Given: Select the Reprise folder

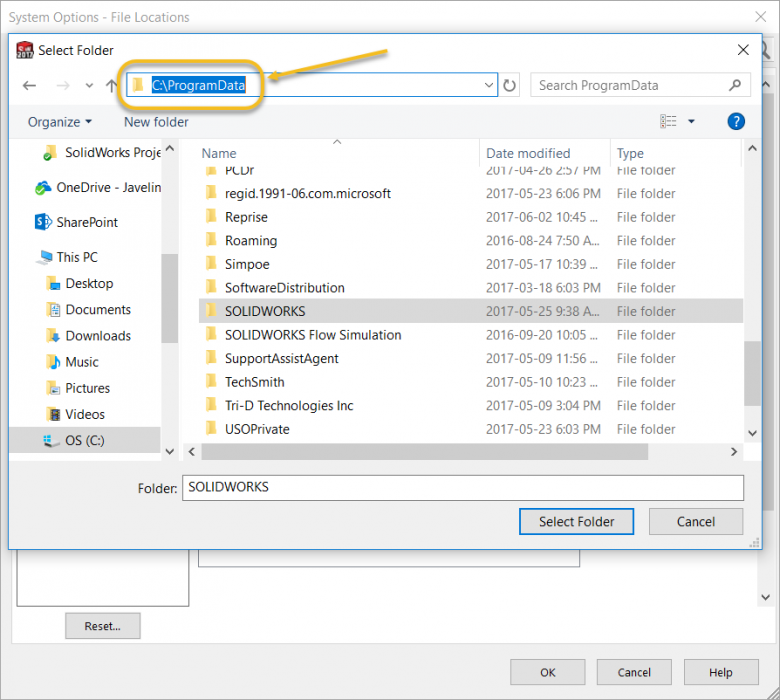Looking at the screenshot, I should tap(471, 217).
